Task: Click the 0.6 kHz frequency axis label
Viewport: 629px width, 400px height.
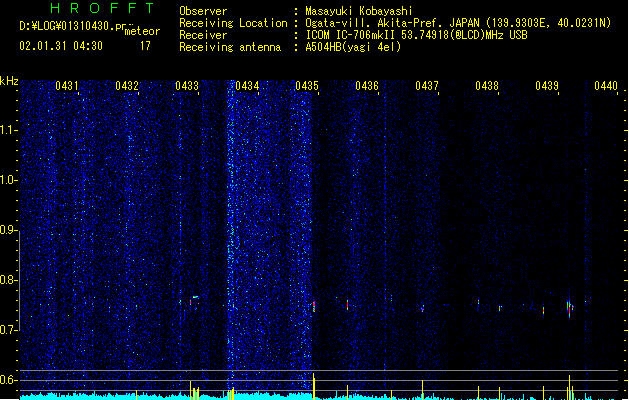Action: pyautogui.click(x=8, y=380)
